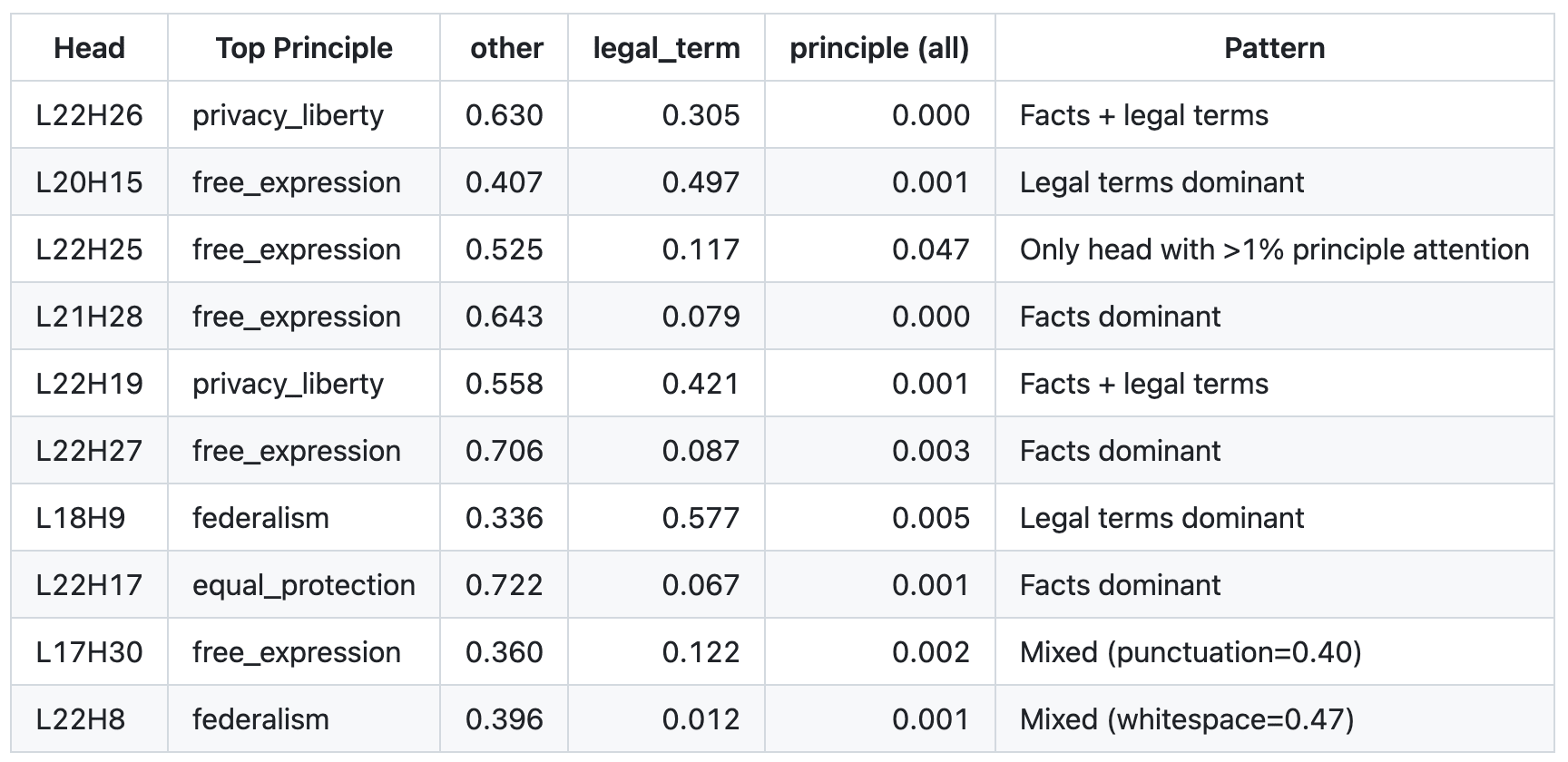
Task: Select the "Top Principle" column header
Action: (304, 48)
